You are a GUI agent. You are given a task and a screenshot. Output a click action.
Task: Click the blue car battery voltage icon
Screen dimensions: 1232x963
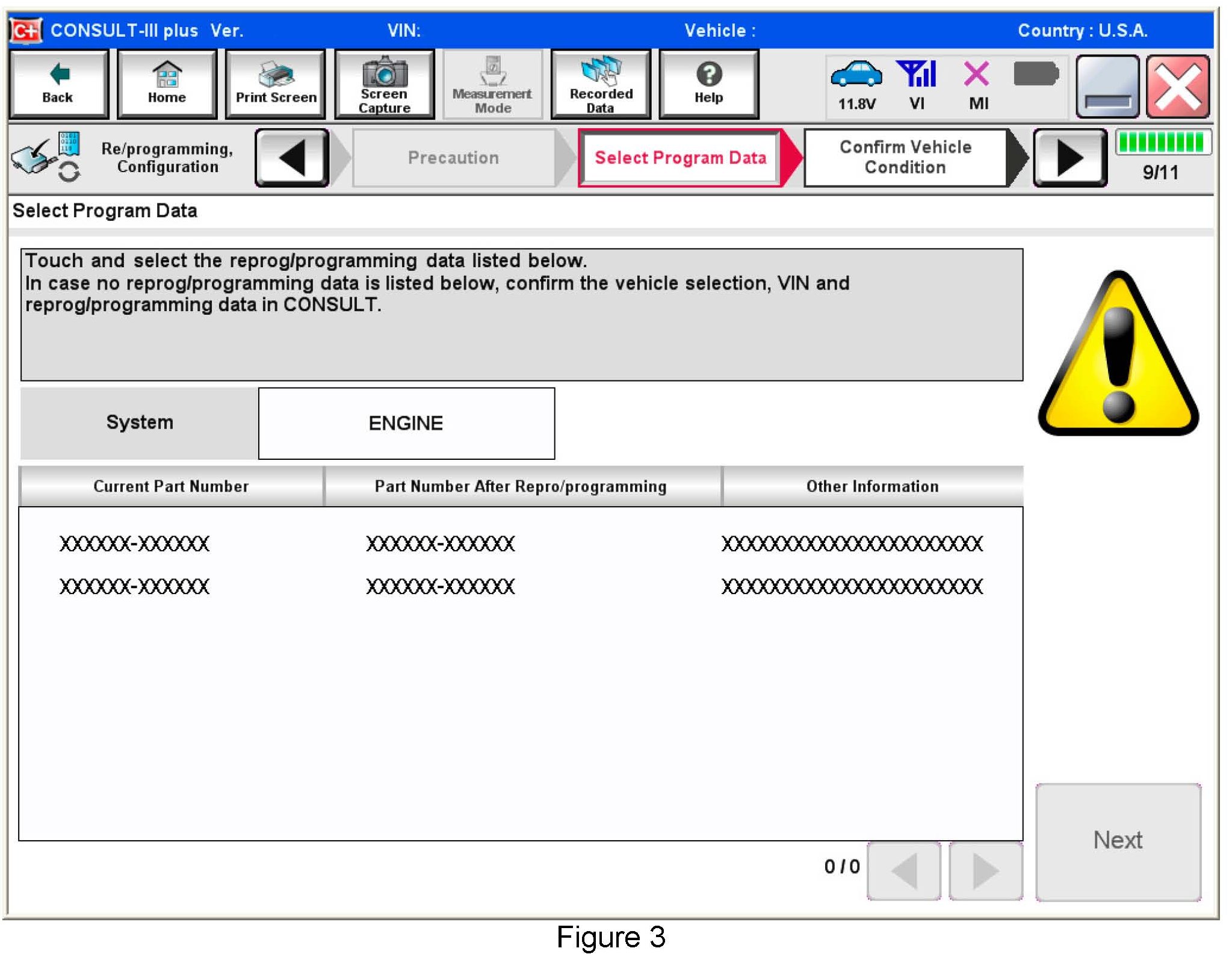[856, 75]
